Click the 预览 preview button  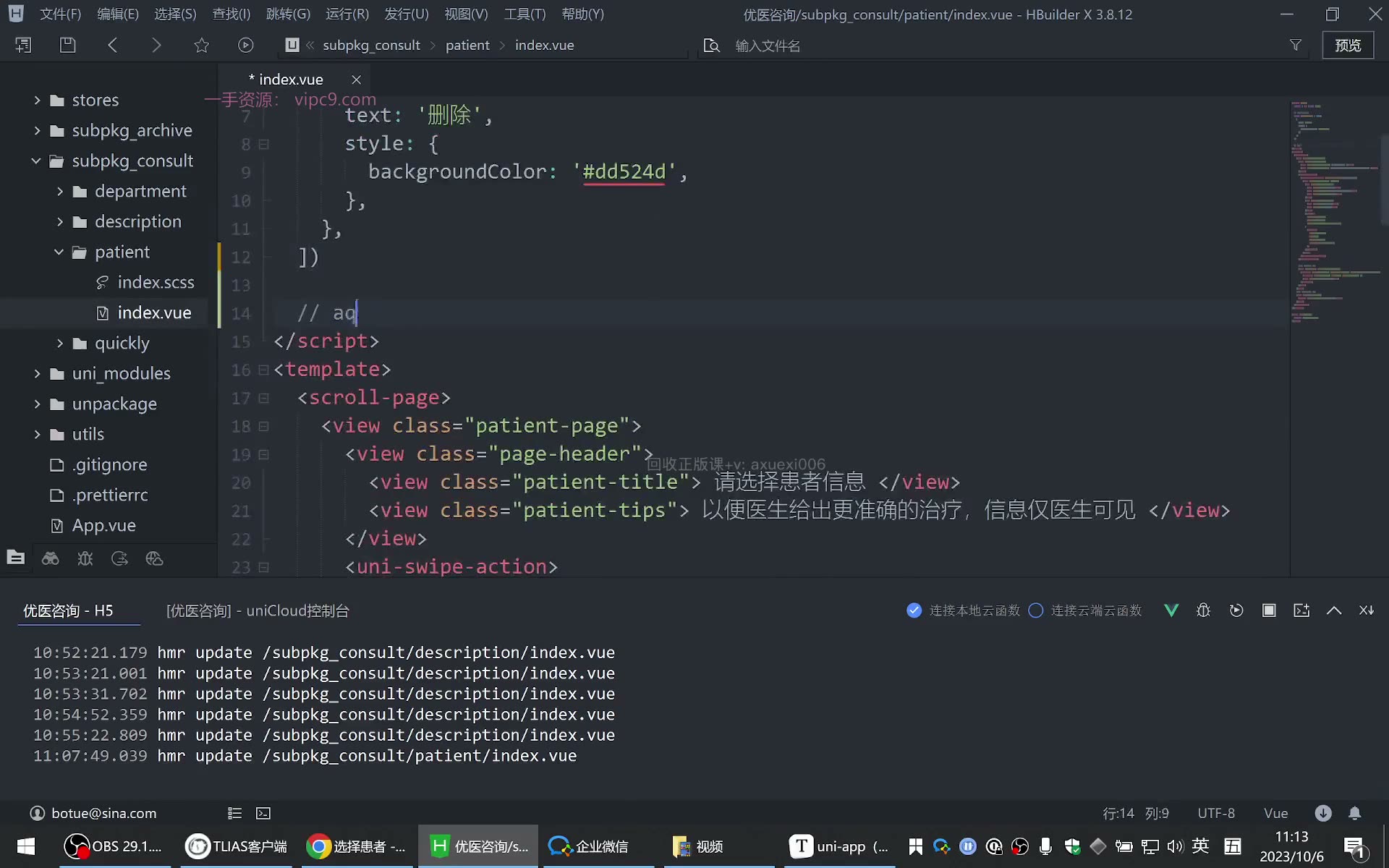tap(1348, 45)
